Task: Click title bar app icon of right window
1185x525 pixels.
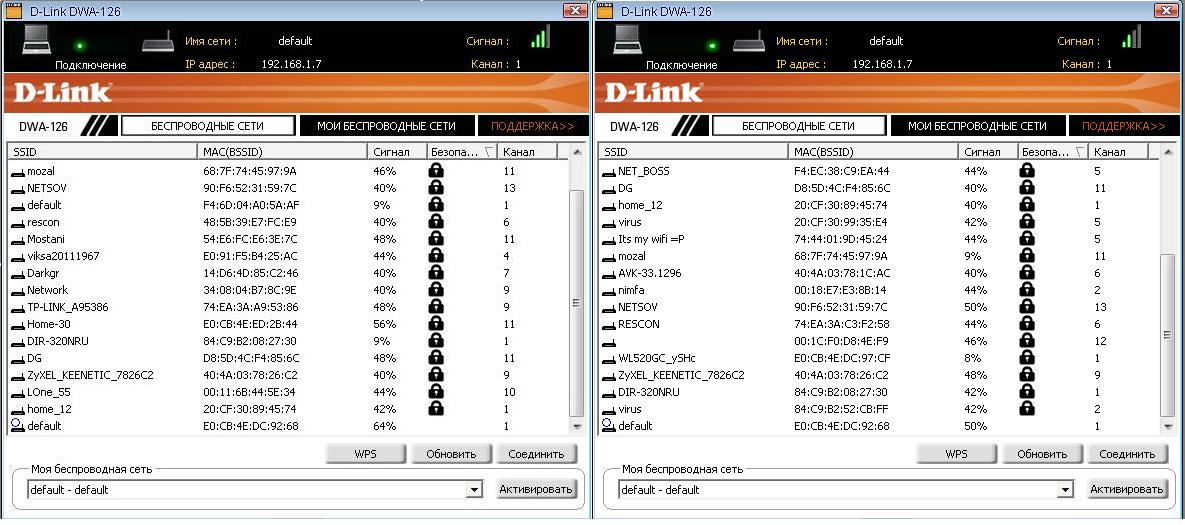Action: point(605,11)
